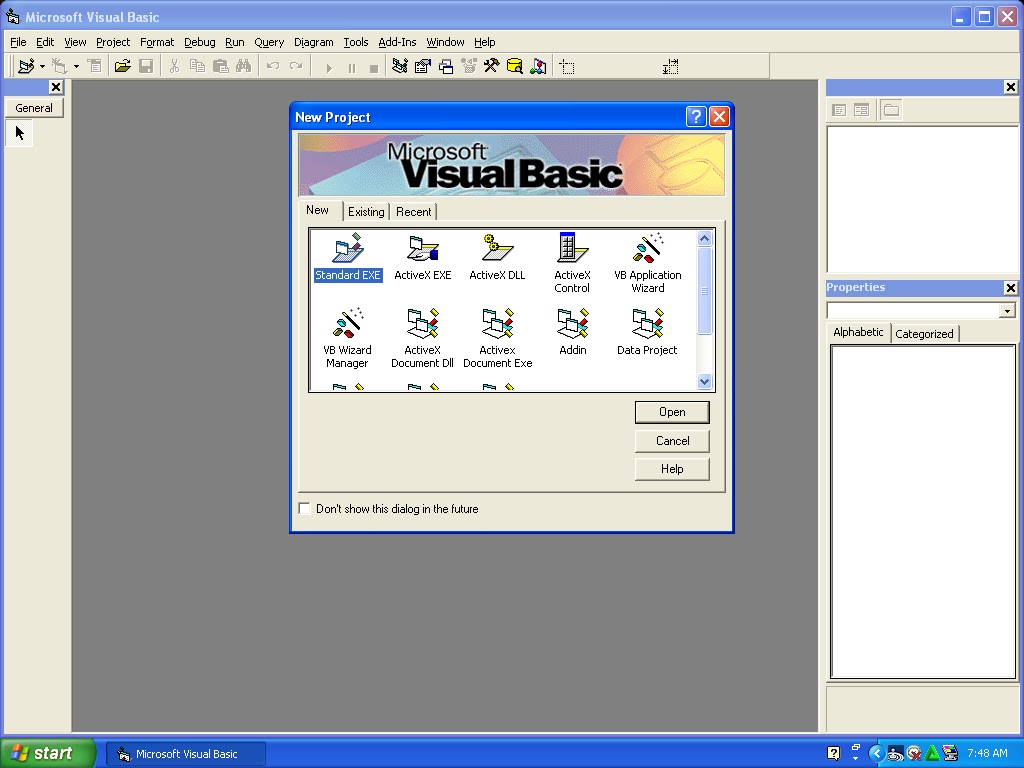The width and height of the screenshot is (1024, 768).
Task: Open the Form Layout Window toolbar icon
Action: pos(446,66)
